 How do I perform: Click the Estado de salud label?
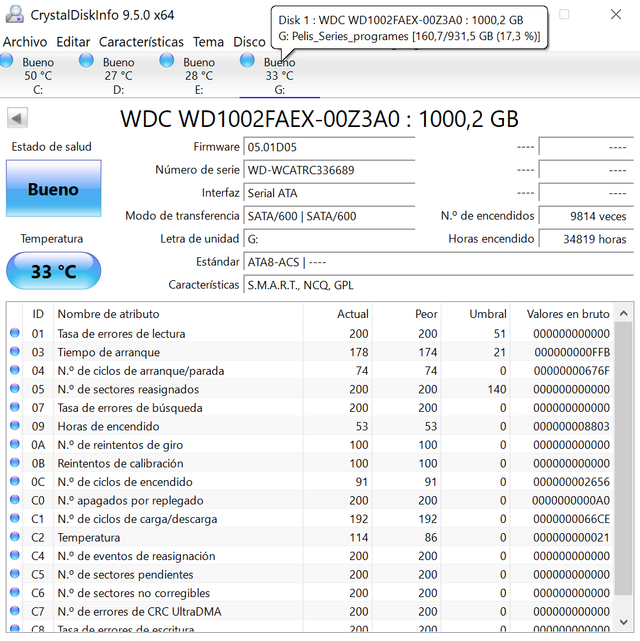click(x=51, y=147)
